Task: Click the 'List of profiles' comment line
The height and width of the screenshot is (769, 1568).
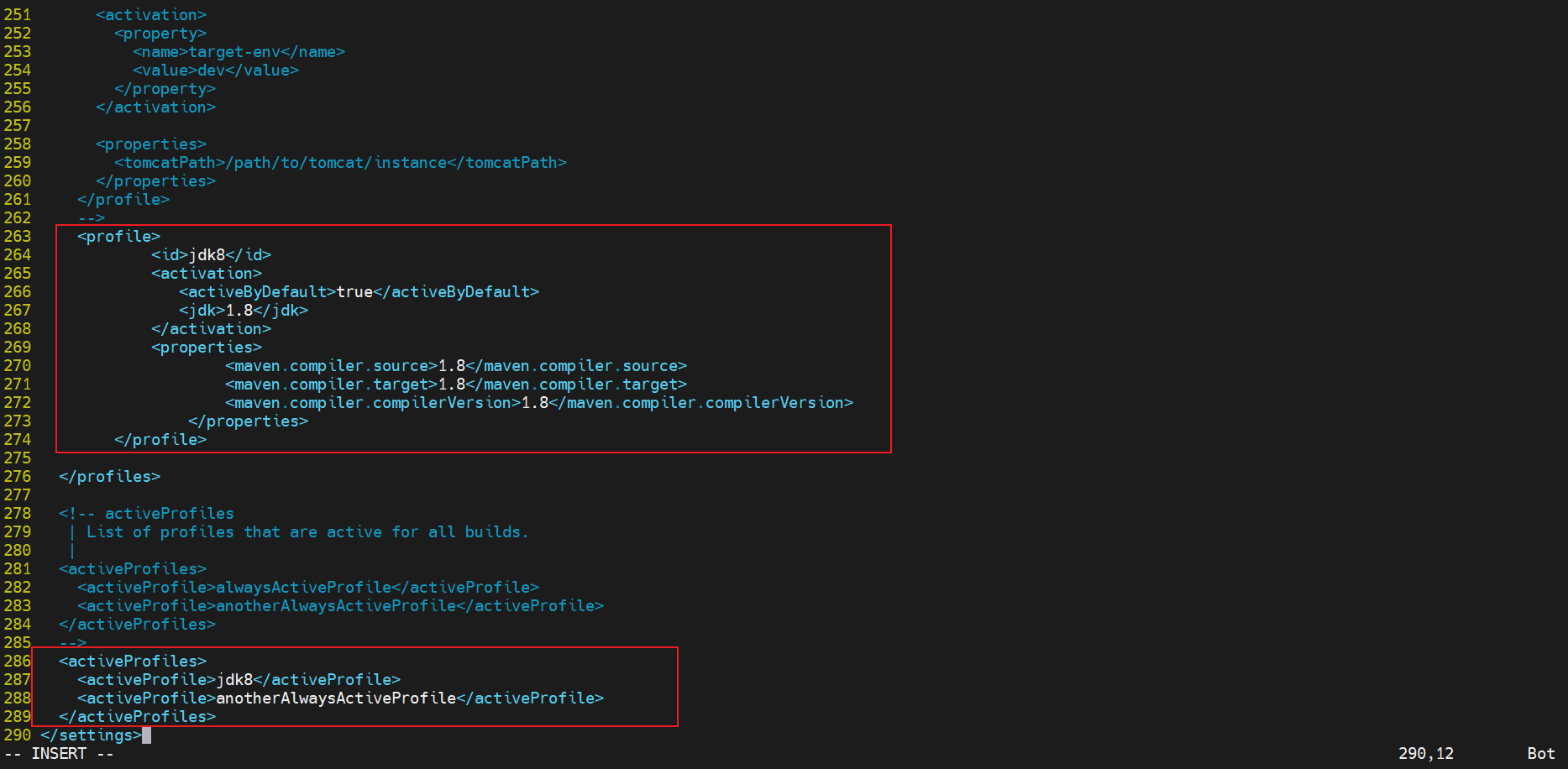Action: [307, 531]
